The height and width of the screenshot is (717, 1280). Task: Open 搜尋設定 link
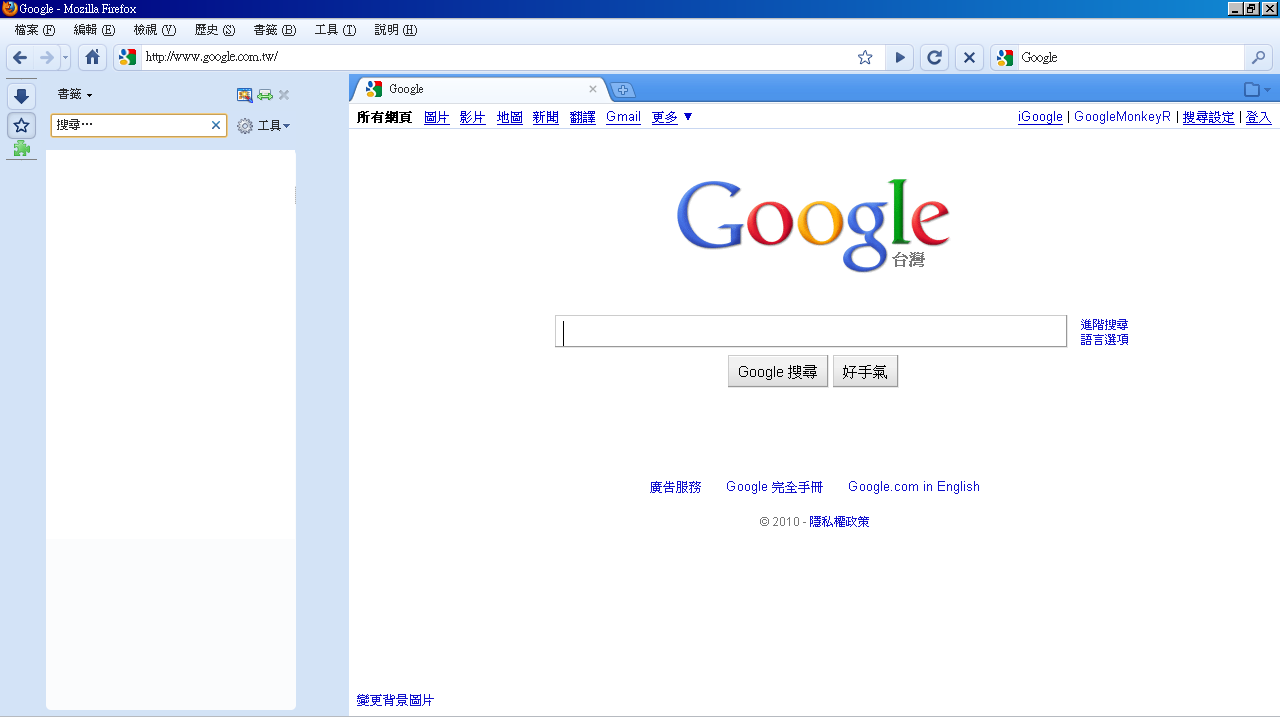coord(1209,117)
